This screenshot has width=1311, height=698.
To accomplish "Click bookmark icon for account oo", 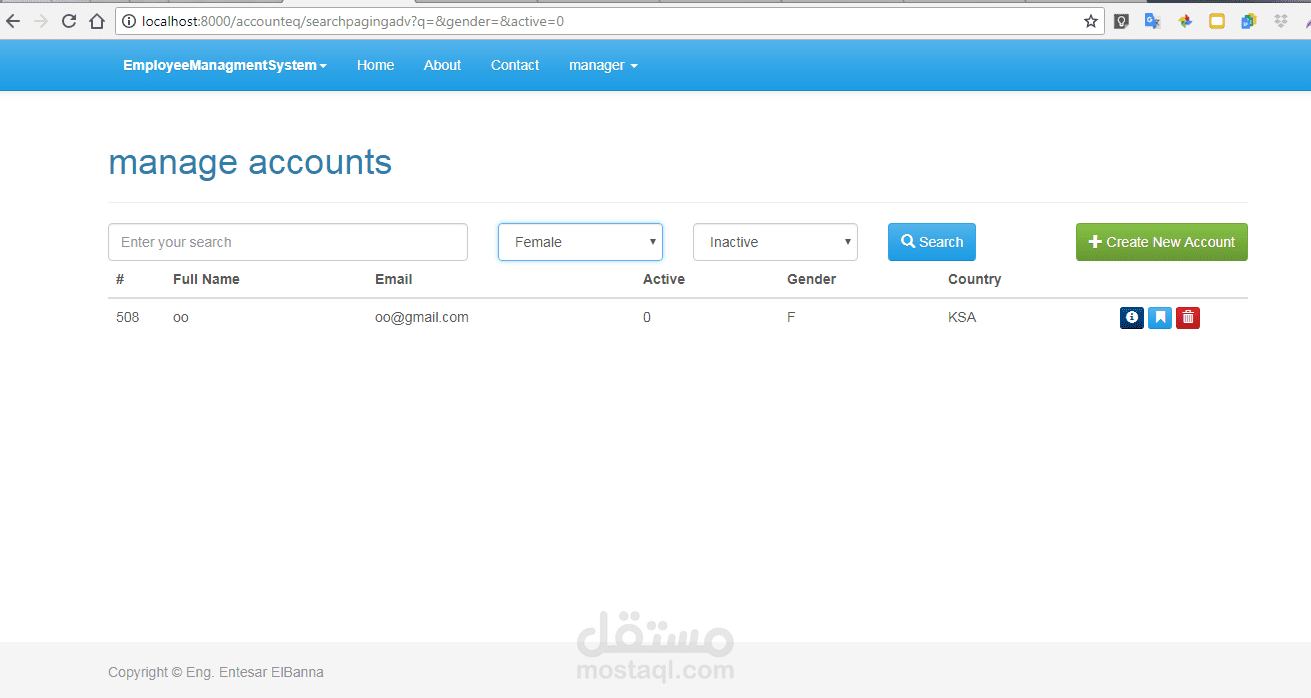I will coord(1160,318).
